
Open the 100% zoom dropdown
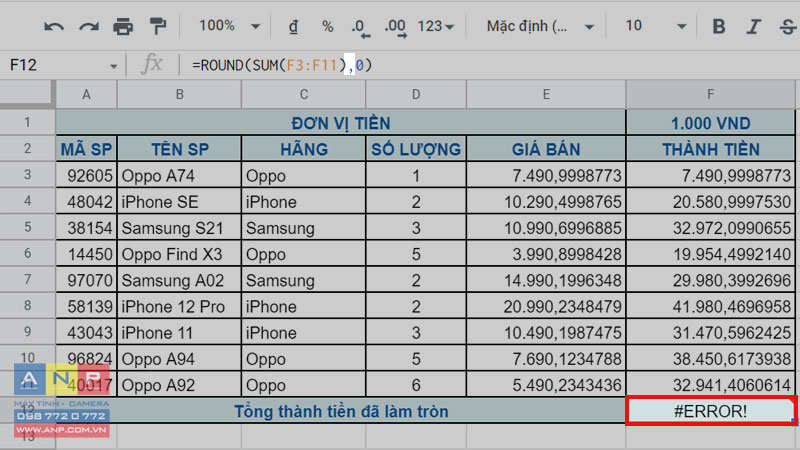click(x=229, y=26)
